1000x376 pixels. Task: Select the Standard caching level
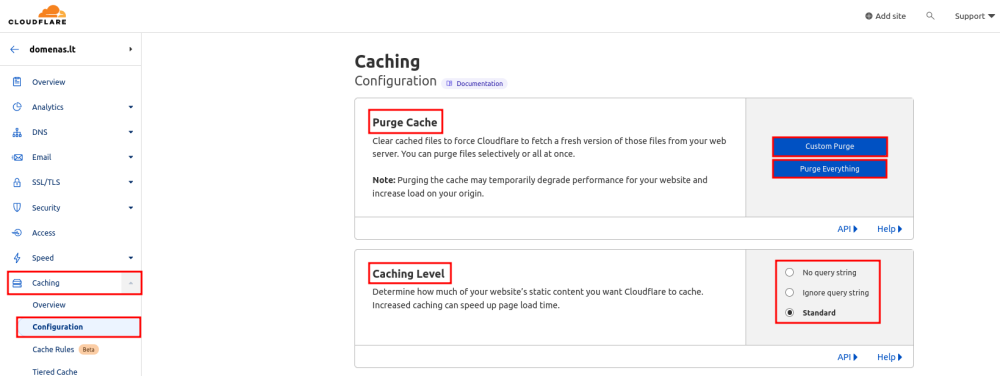(x=790, y=313)
